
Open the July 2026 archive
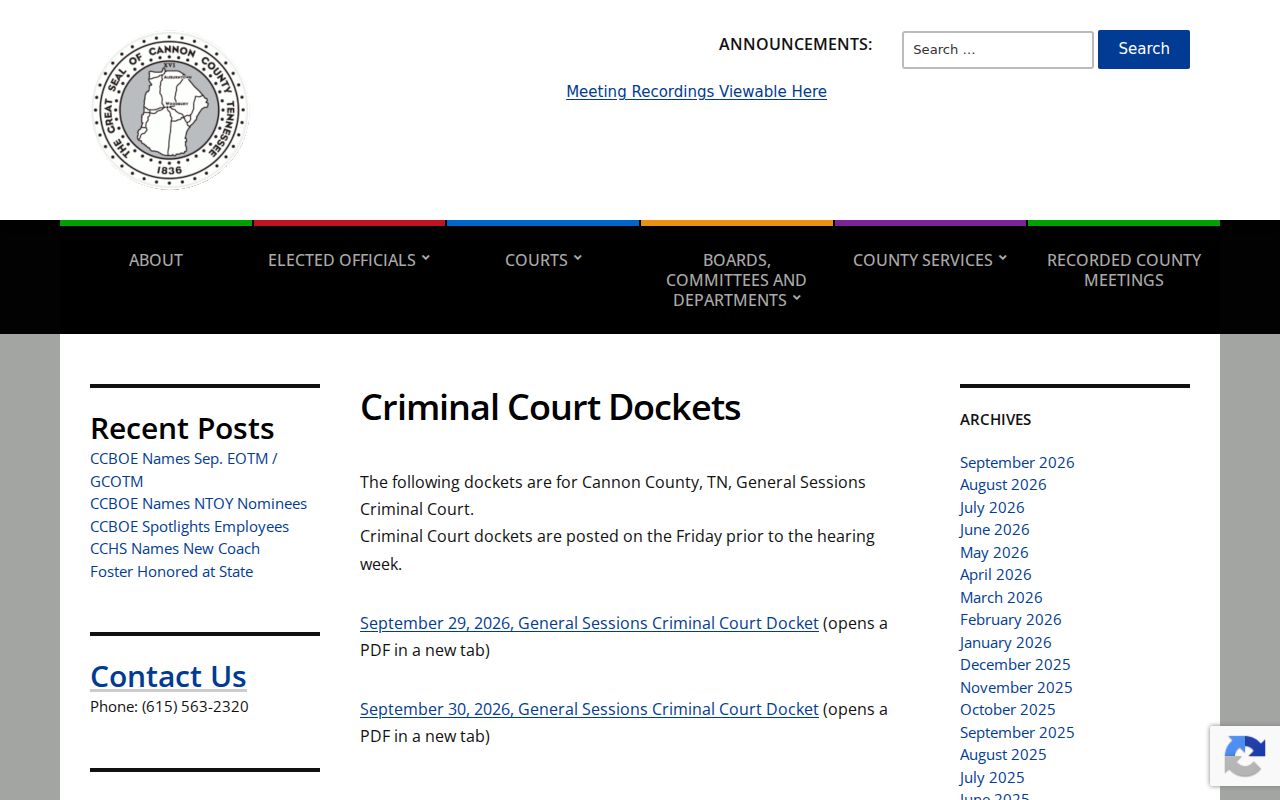[x=992, y=507]
